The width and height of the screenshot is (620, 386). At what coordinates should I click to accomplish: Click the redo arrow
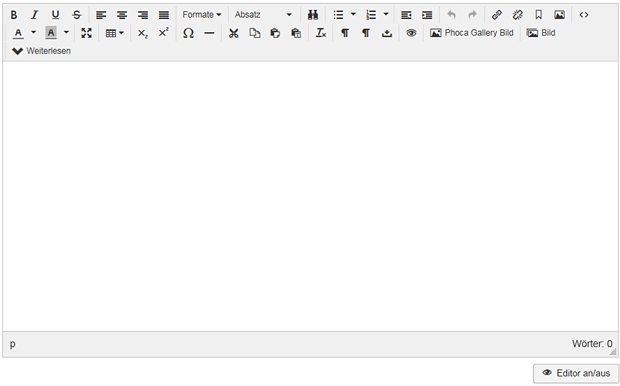(473, 15)
